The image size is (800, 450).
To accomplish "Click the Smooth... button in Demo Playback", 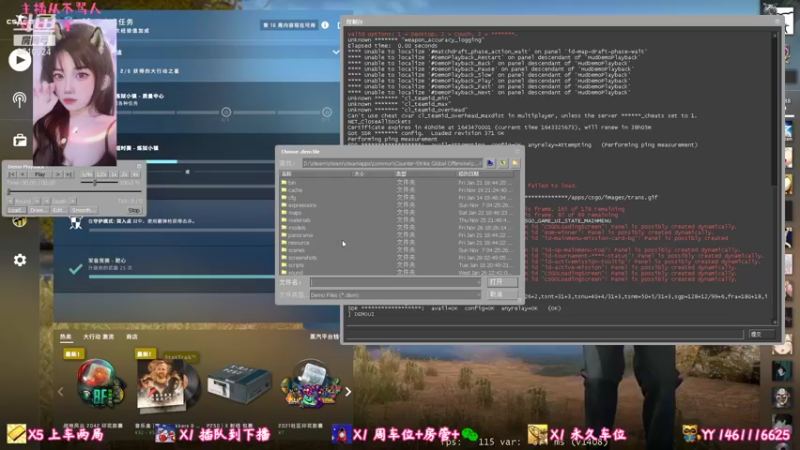I will 84,210.
